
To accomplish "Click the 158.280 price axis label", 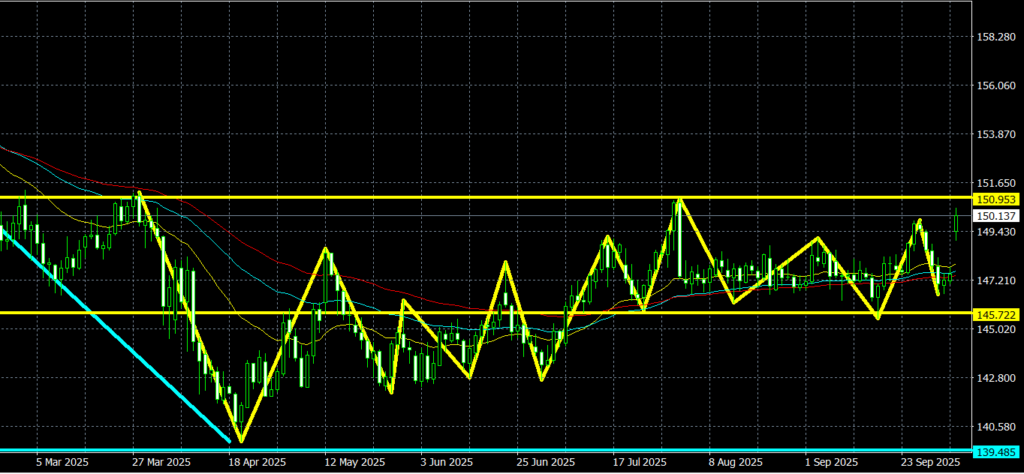I will 994,37.
